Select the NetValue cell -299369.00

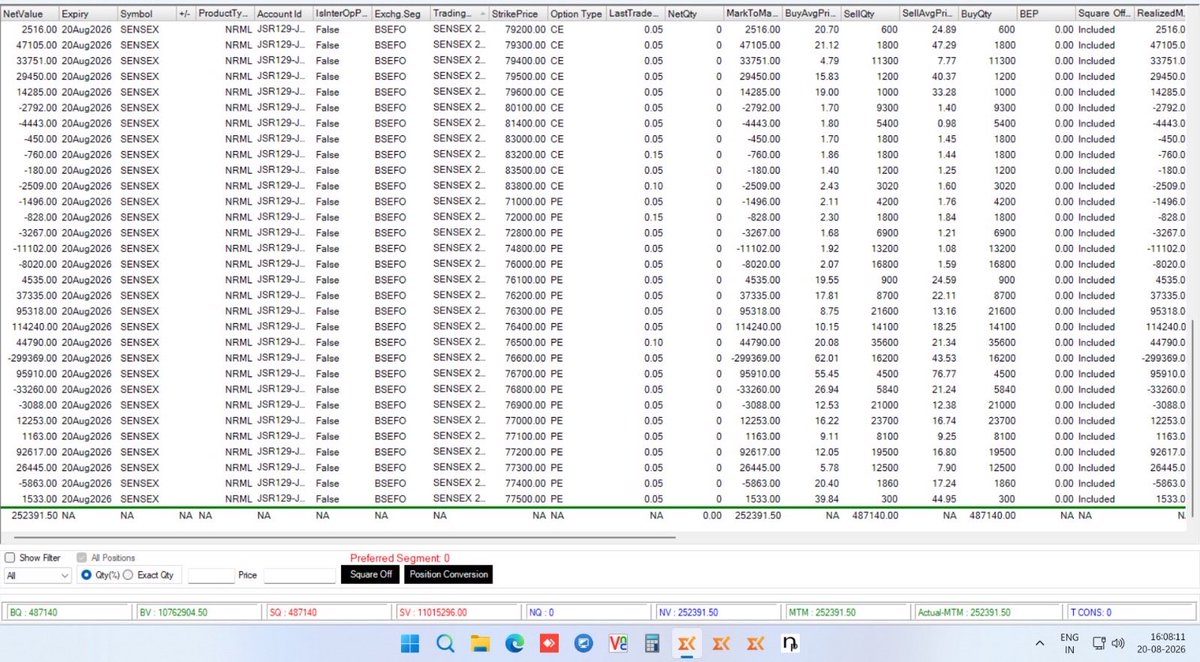[x=29, y=358]
